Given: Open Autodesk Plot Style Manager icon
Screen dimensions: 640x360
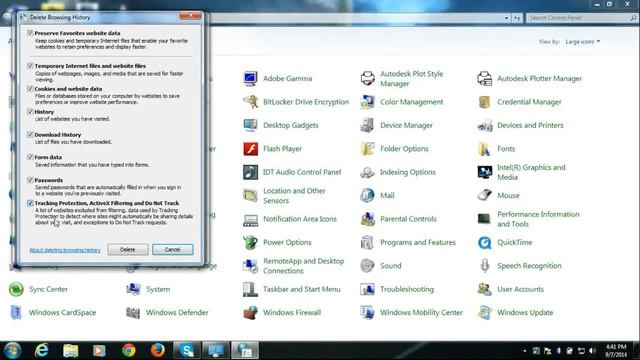Looking at the screenshot, I should [x=367, y=78].
